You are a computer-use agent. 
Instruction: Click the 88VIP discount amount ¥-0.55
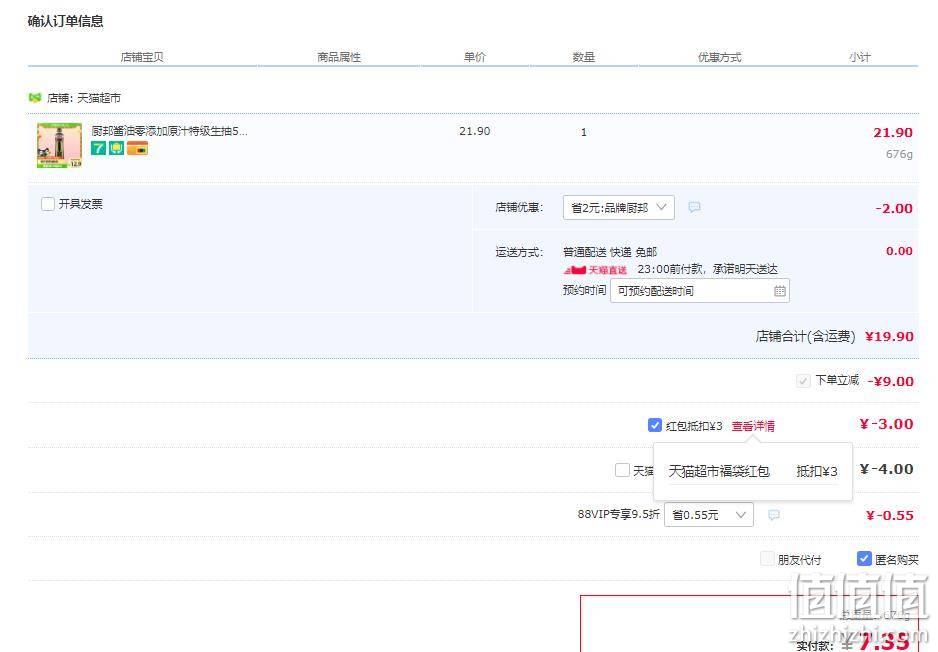pos(890,516)
